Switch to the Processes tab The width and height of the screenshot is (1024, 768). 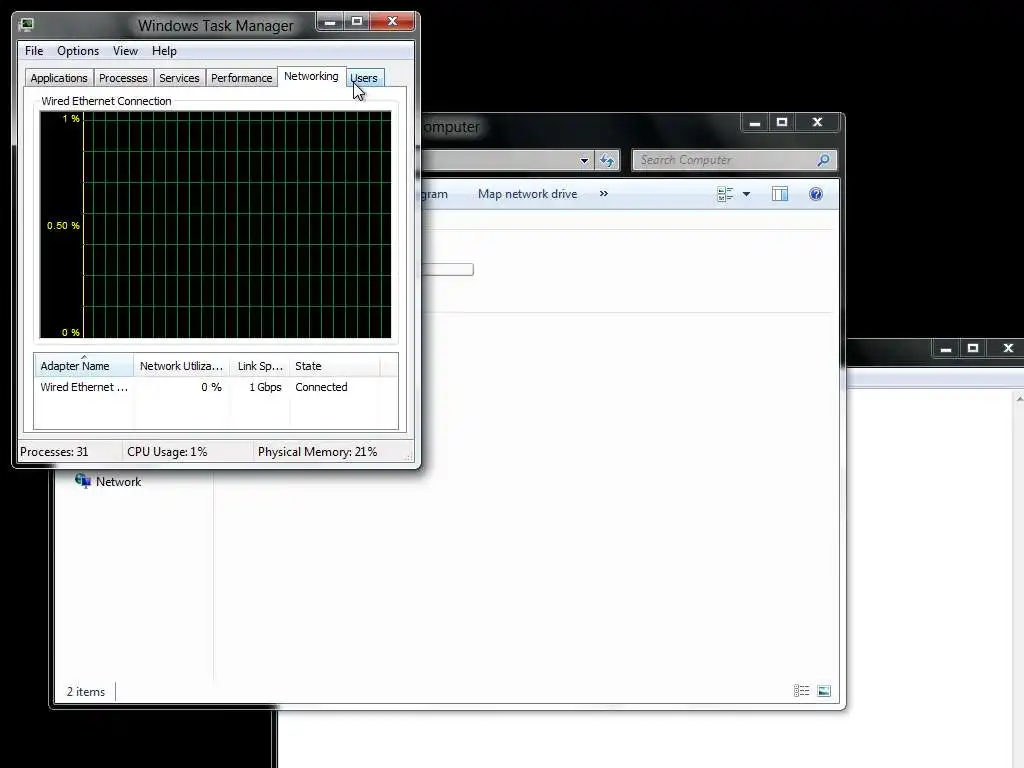(x=123, y=78)
